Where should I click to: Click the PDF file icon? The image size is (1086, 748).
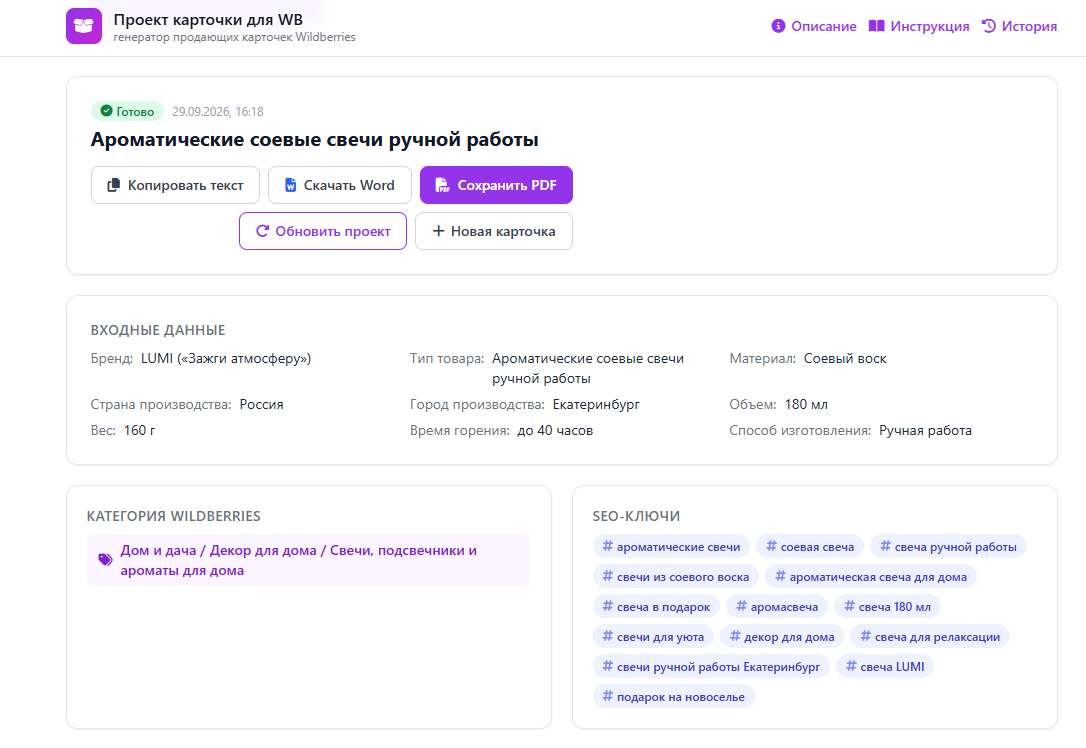click(442, 185)
